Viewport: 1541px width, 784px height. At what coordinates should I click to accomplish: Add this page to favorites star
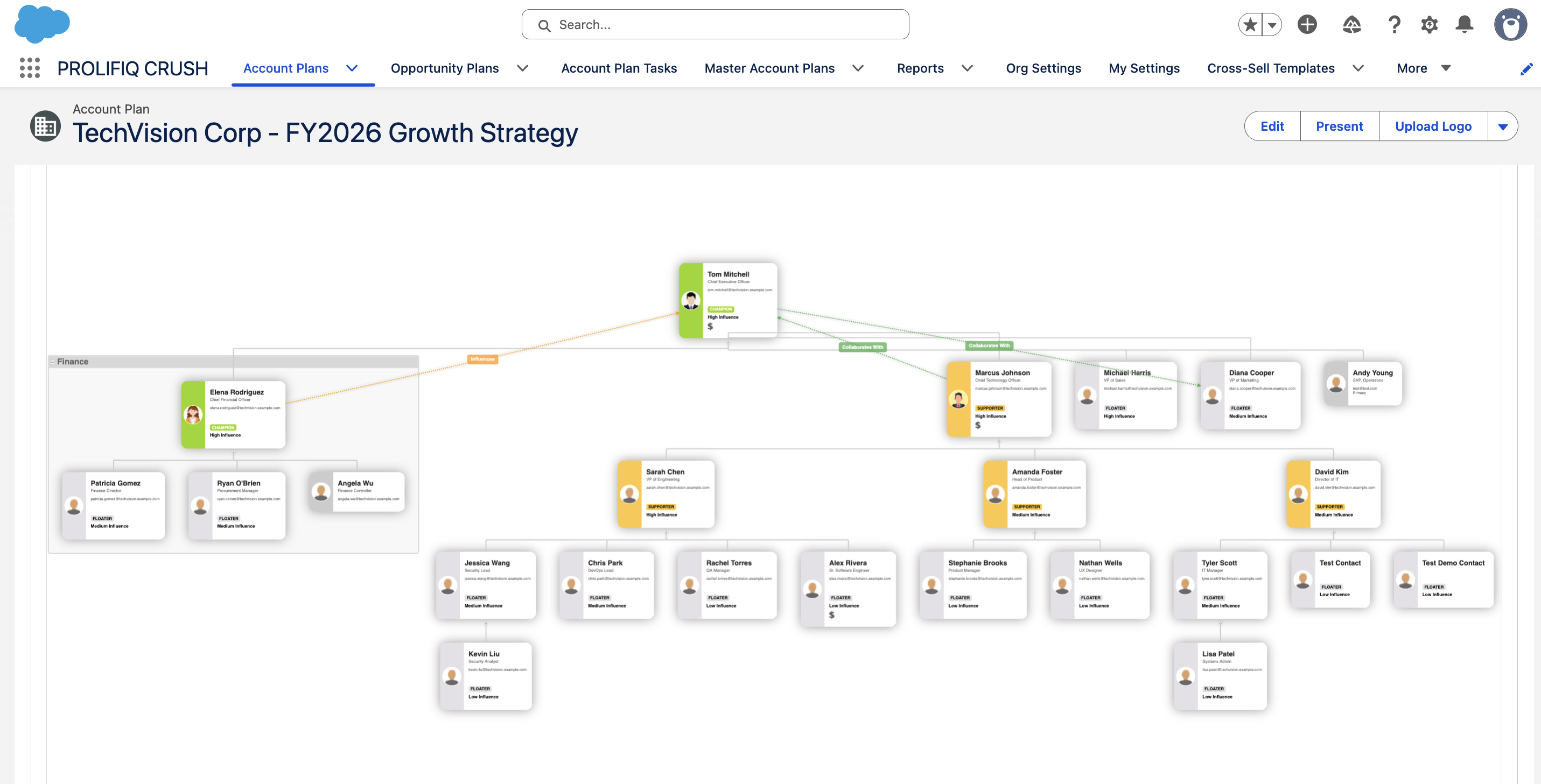(1250, 25)
